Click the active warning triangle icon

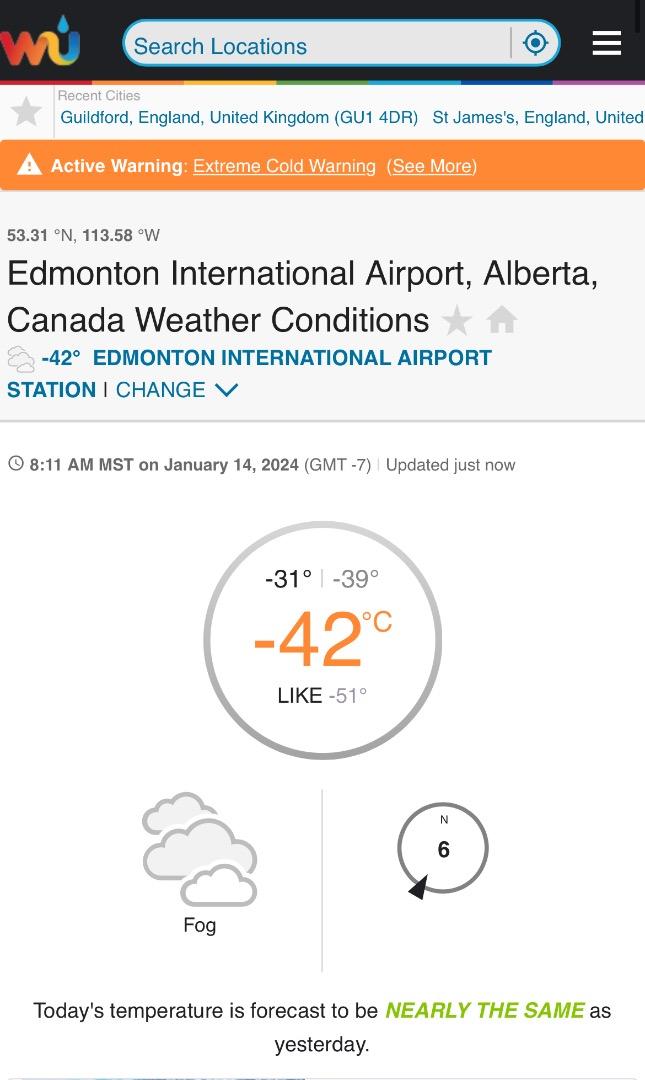29,165
